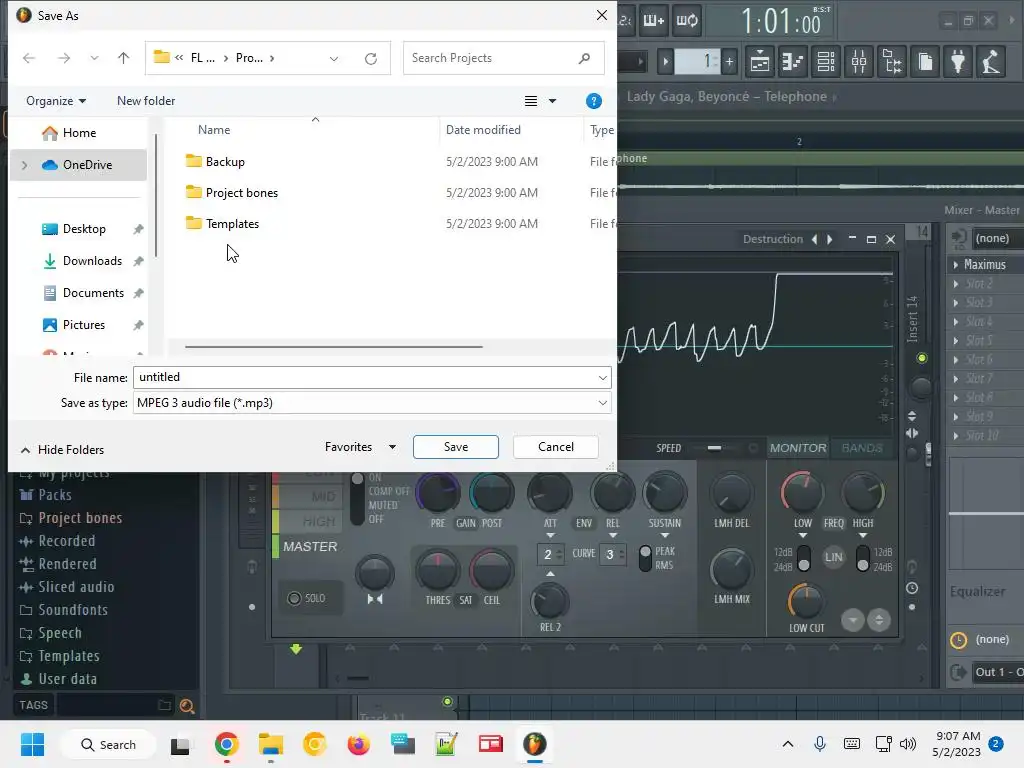This screenshot has height=768, width=1024.
Task: Open the Project bones folder
Action: [241, 193]
